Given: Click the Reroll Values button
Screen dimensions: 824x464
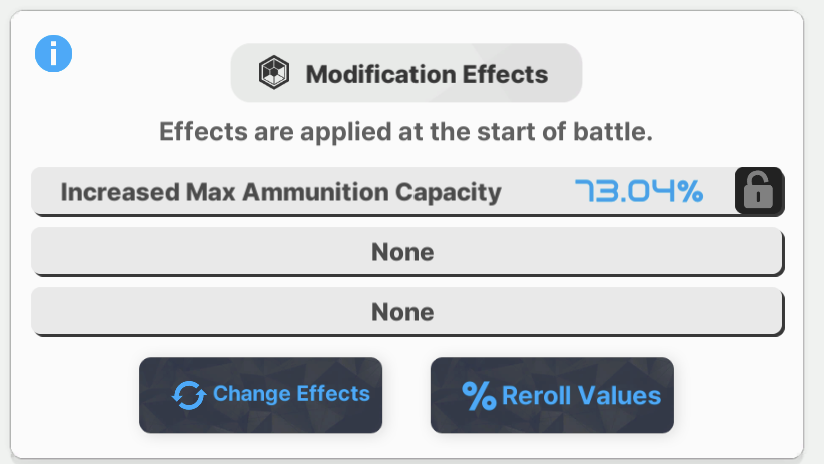Looking at the screenshot, I should pyautogui.click(x=552, y=395).
